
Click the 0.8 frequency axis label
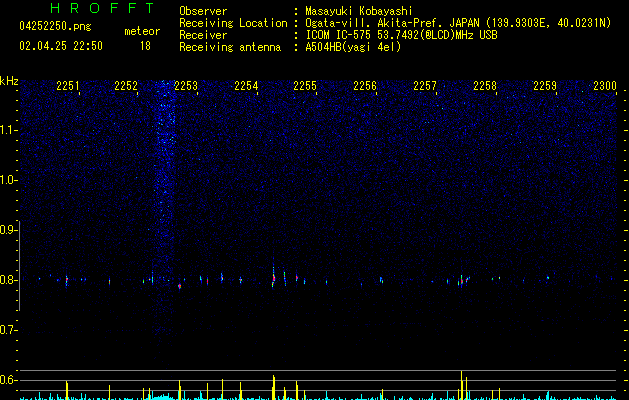pos(8,280)
